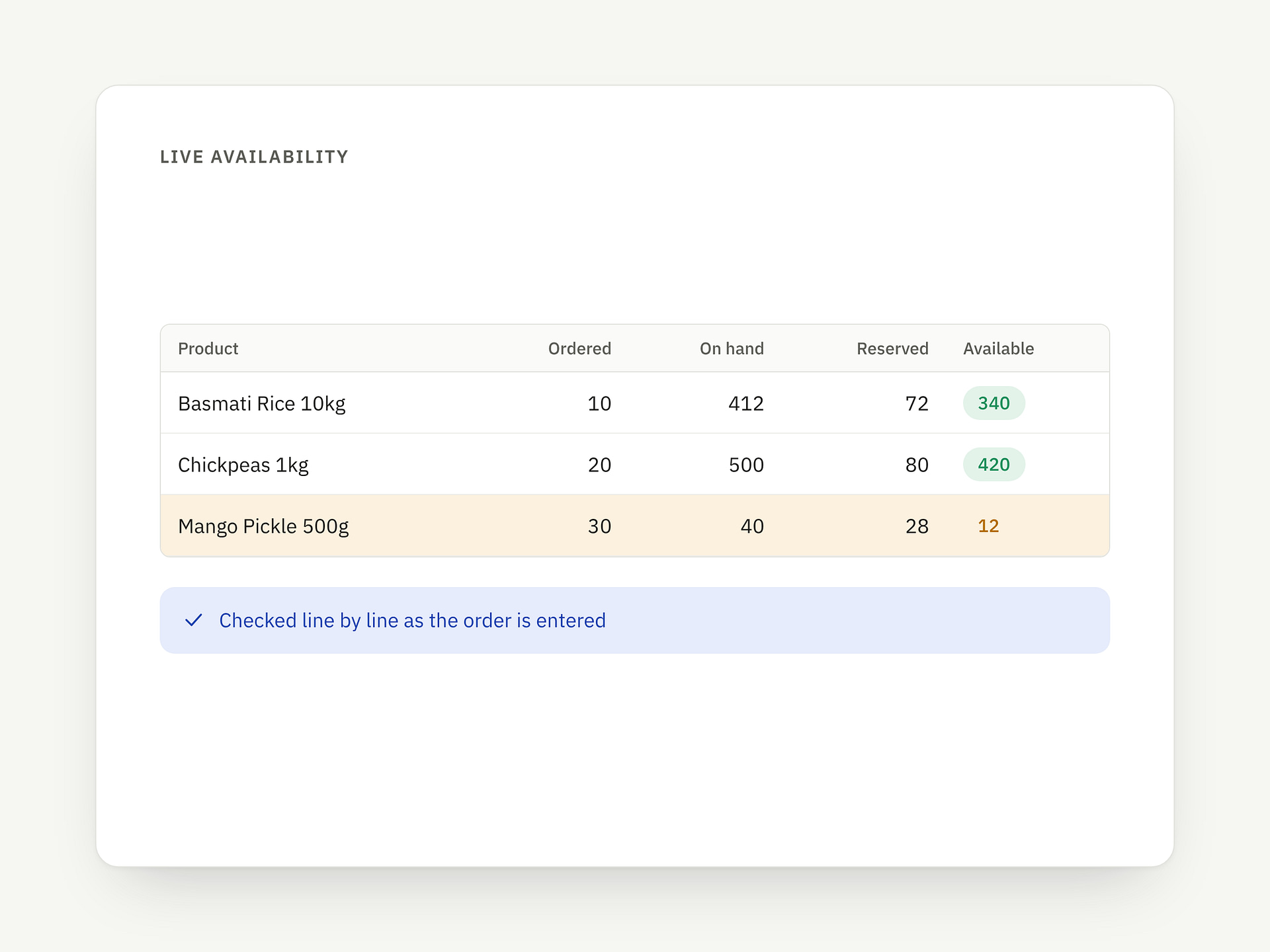Click the 'LIVE AVAILABILITY' heading
1270x952 pixels.
(x=254, y=157)
